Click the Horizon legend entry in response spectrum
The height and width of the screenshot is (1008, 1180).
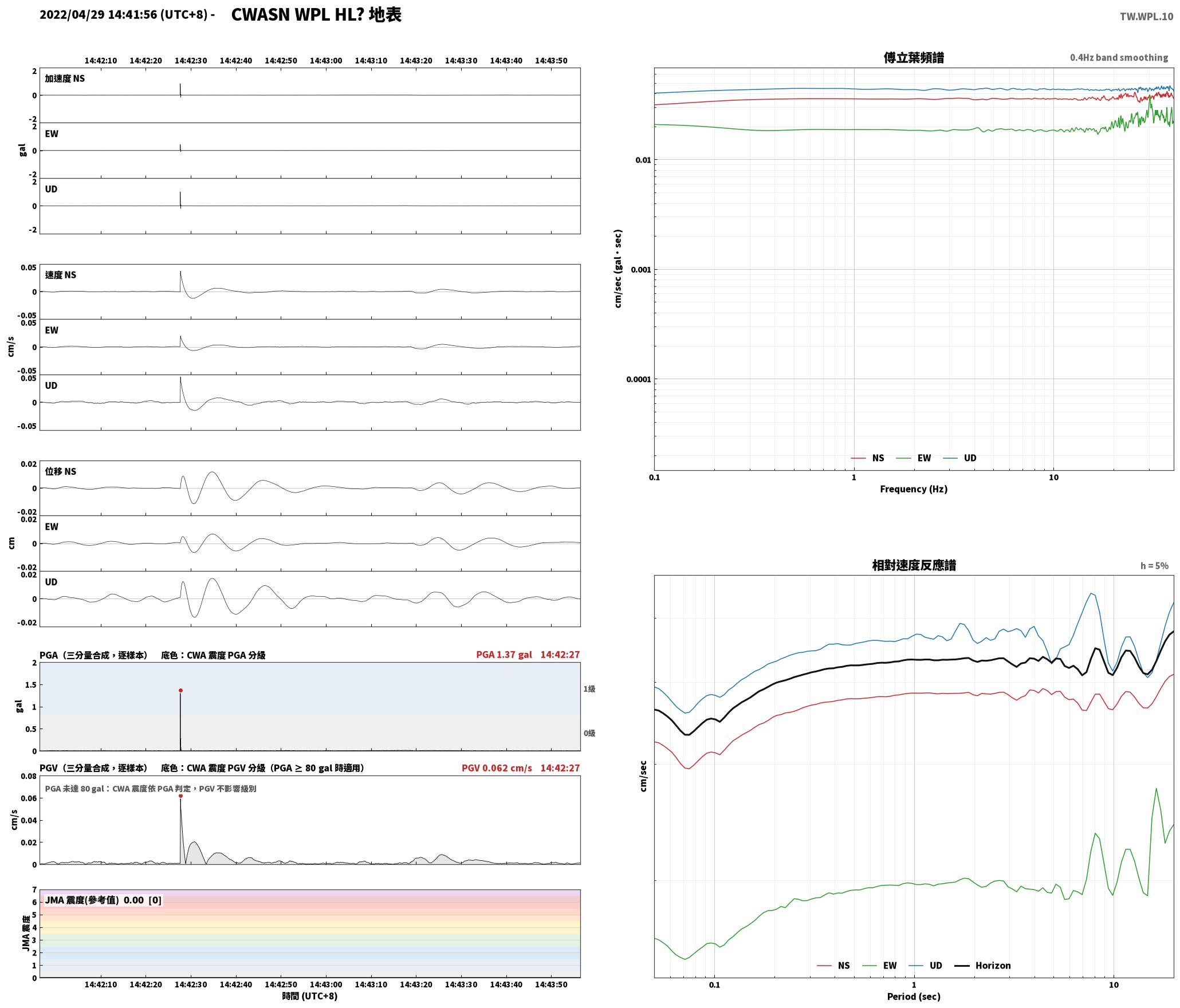983,965
